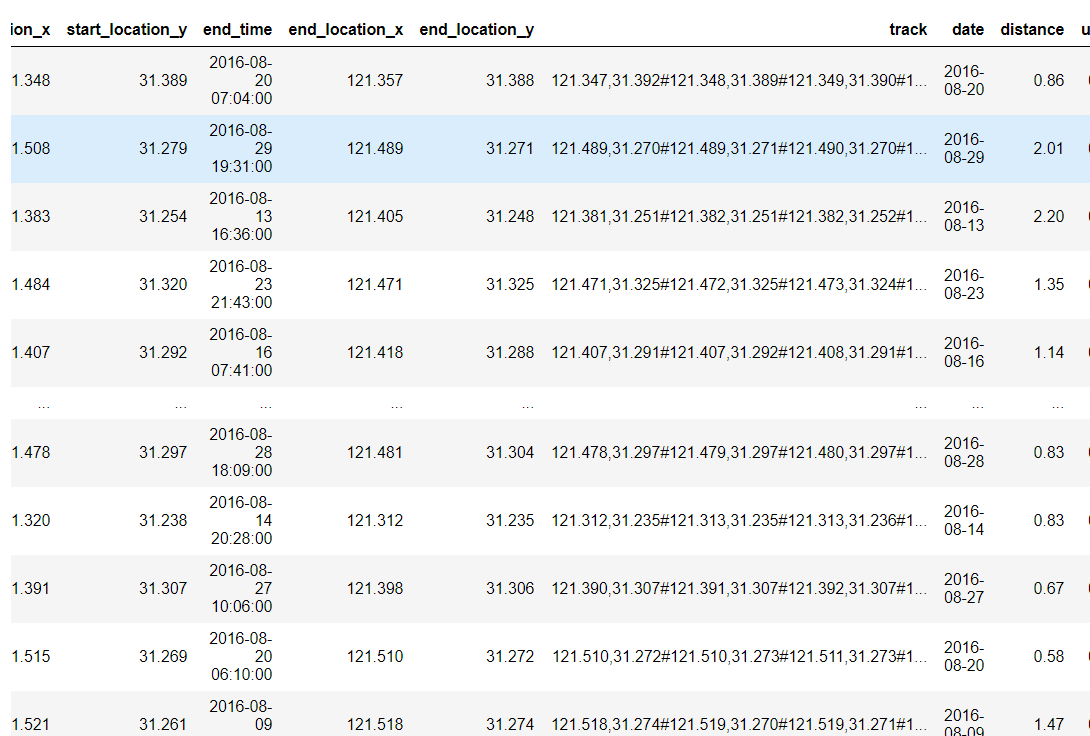Screen dimensions: 1090x736
Task: Click track cell starting 121.489,31.270
Action: pyautogui.click(x=739, y=149)
